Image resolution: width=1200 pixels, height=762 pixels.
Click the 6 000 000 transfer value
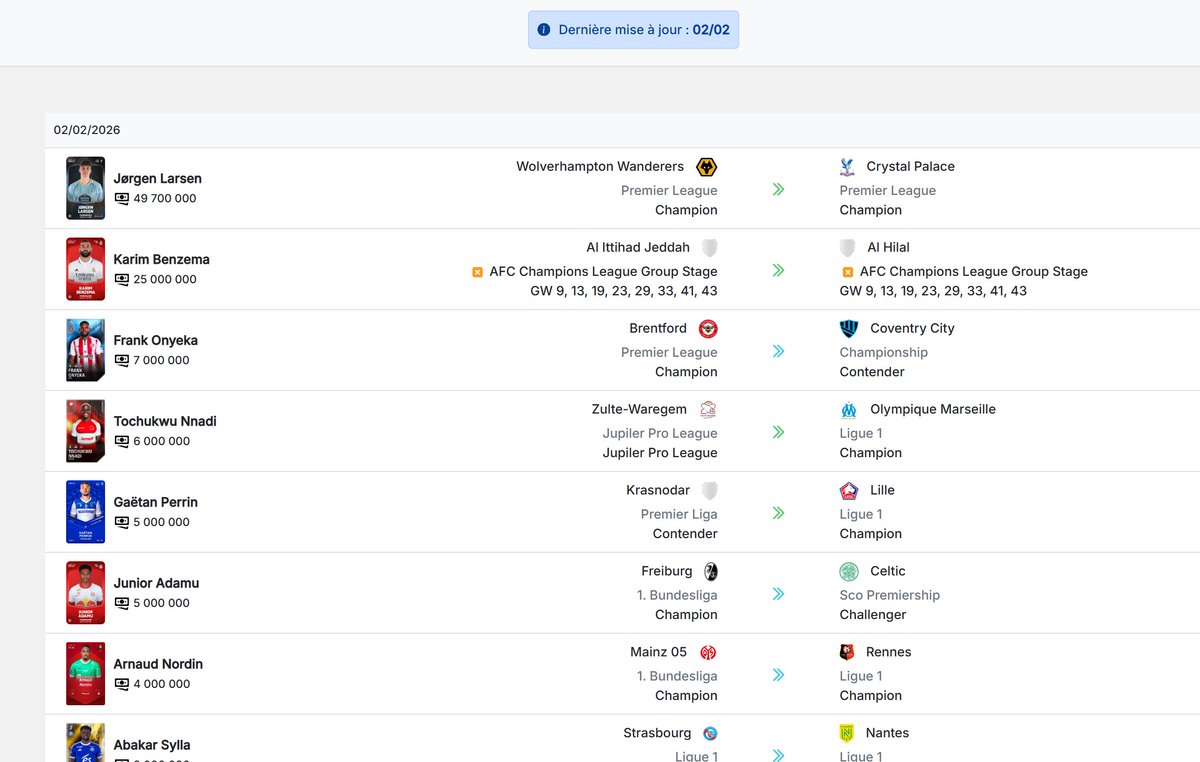162,442
